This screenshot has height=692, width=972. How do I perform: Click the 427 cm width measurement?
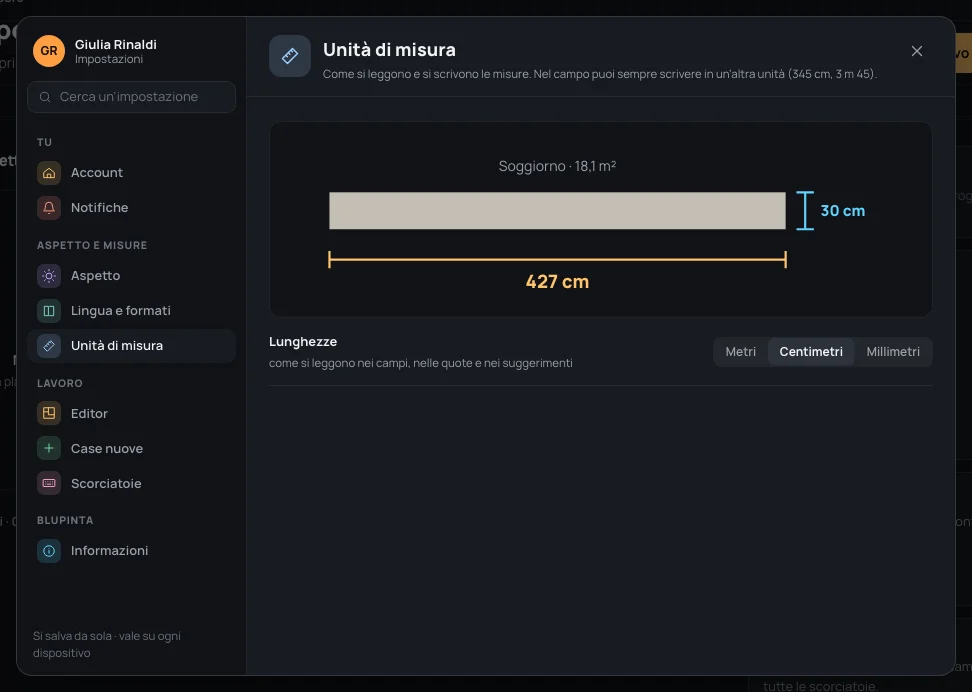tap(557, 282)
